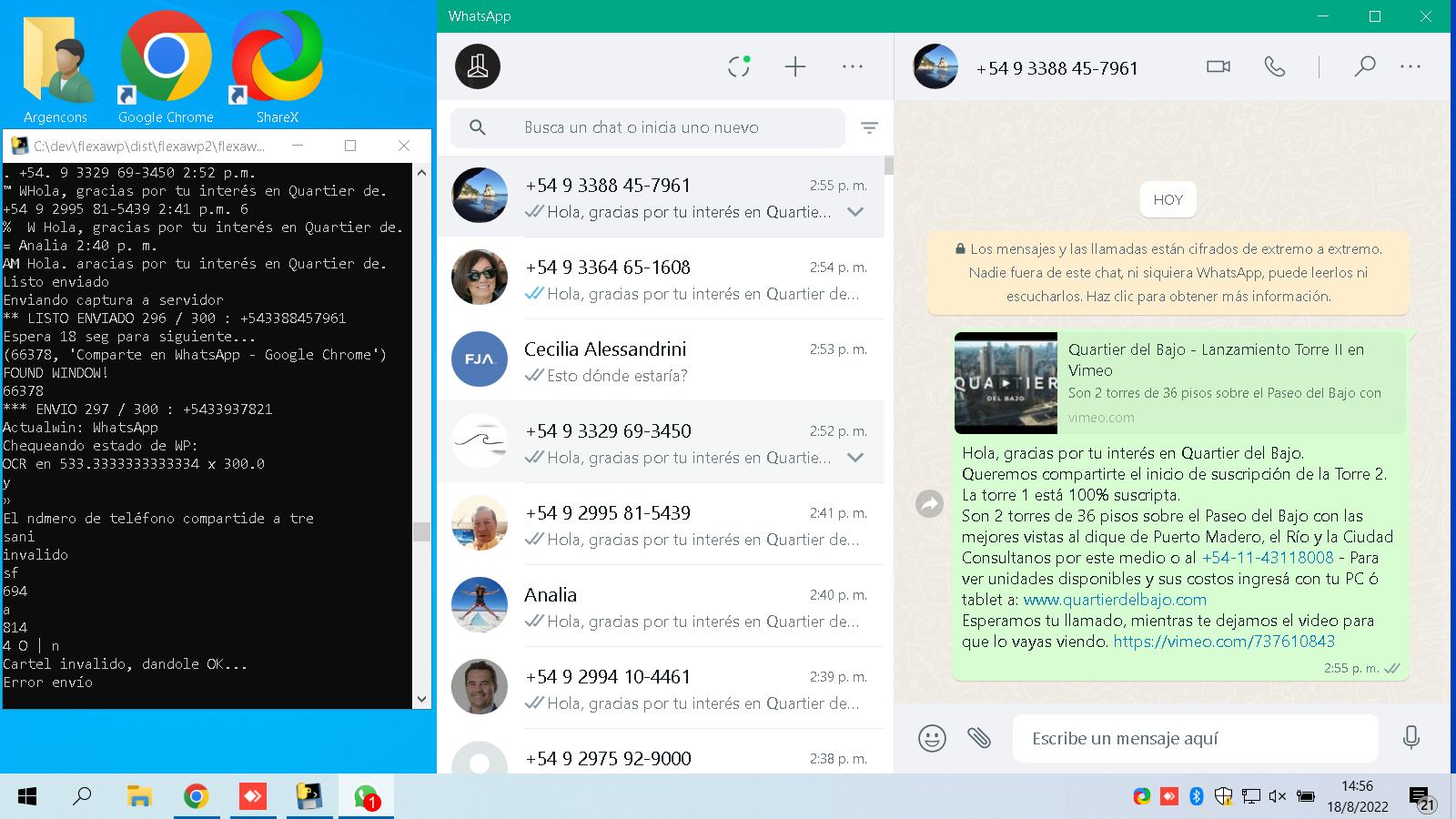Screen dimensions: 1456x819
Task: Switch to Chrome in the taskbar
Action: [x=196, y=797]
